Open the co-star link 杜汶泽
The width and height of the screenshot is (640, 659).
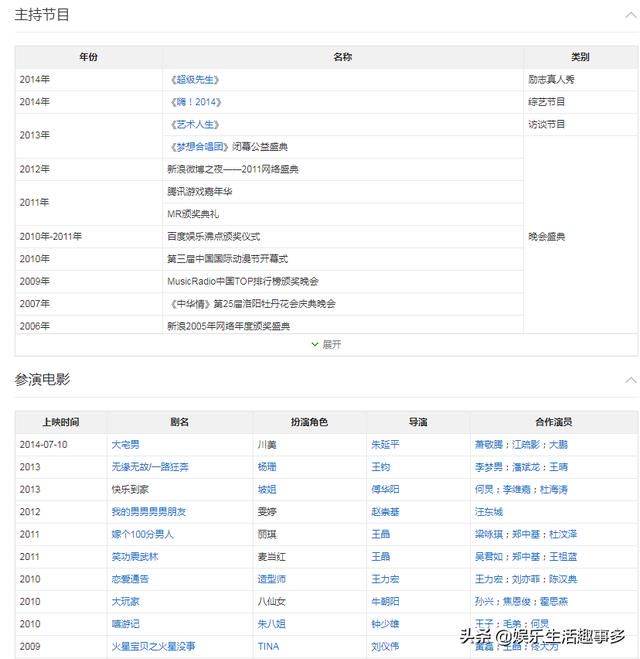(563, 534)
